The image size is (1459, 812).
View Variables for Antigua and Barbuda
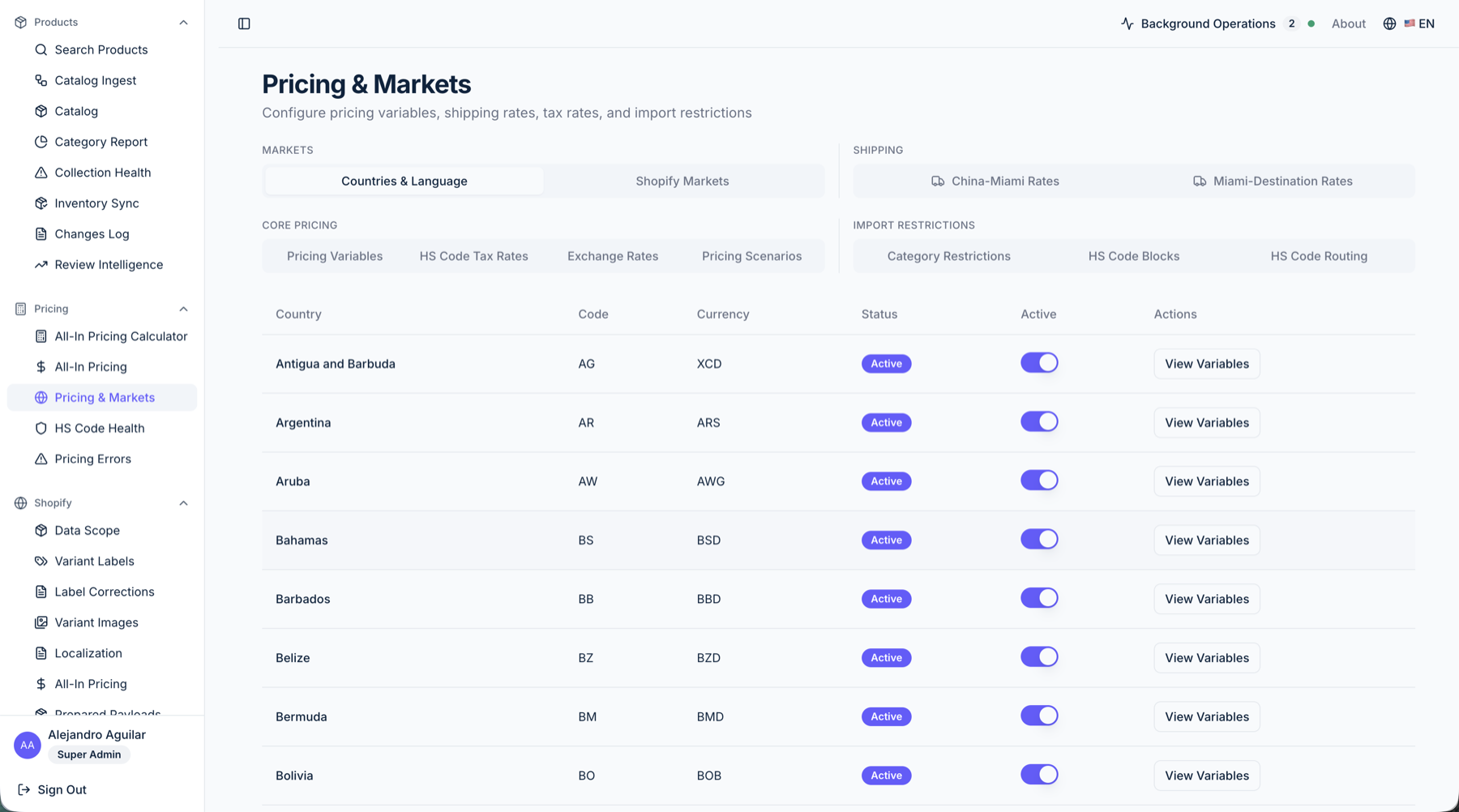coord(1207,364)
